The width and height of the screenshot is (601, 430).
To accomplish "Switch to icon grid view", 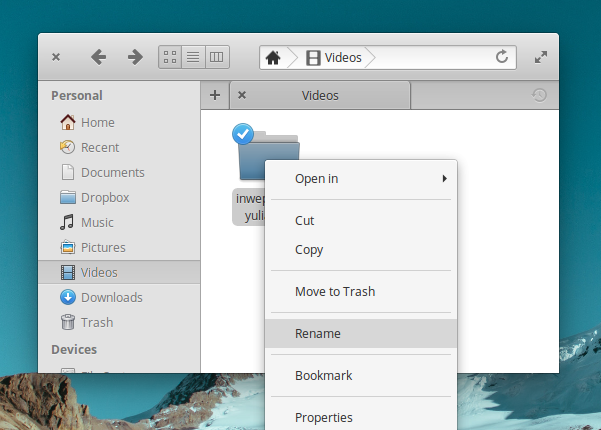I will [170, 57].
